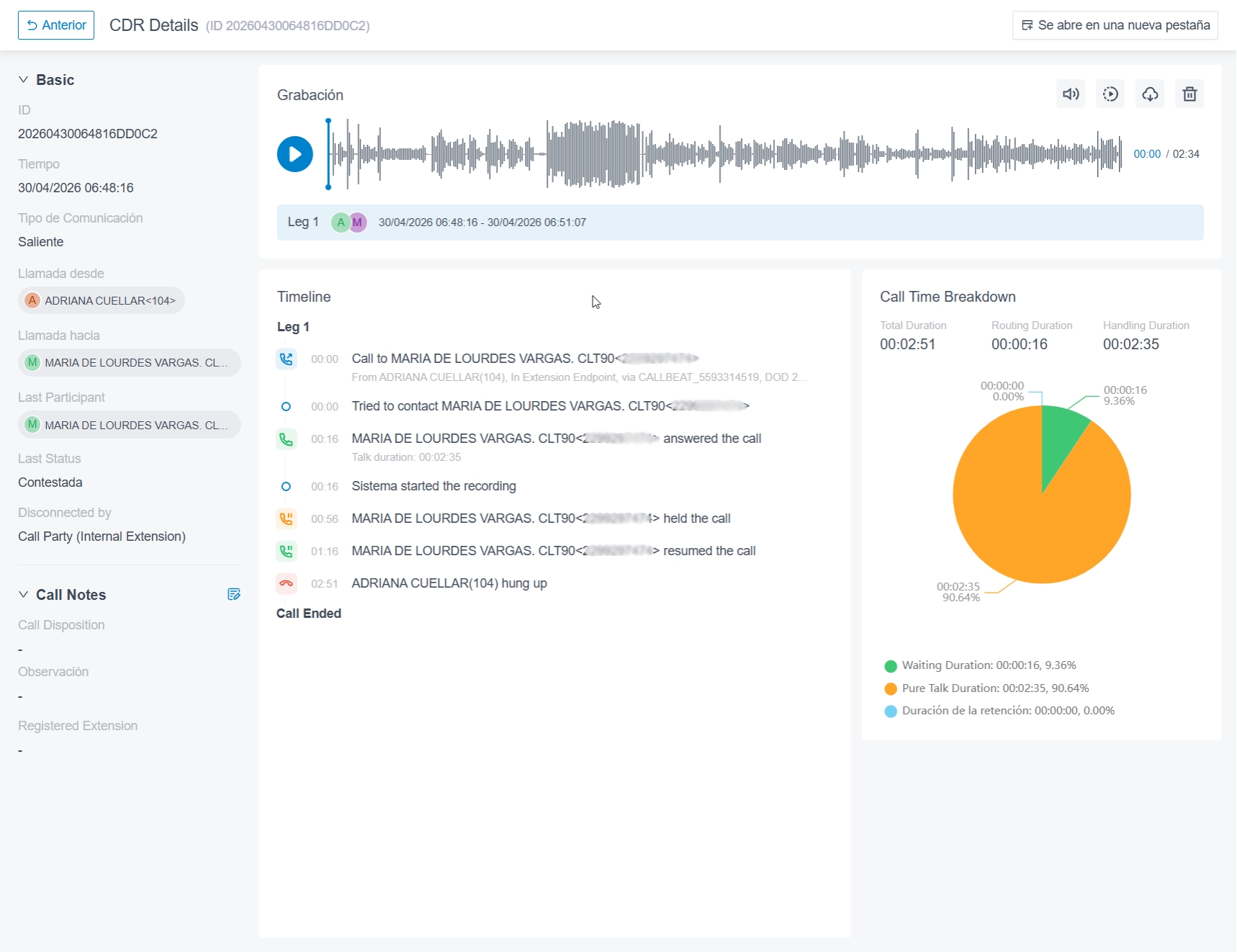The height and width of the screenshot is (952, 1237).
Task: Click the outgoing call icon at 00:00
Action: (287, 359)
